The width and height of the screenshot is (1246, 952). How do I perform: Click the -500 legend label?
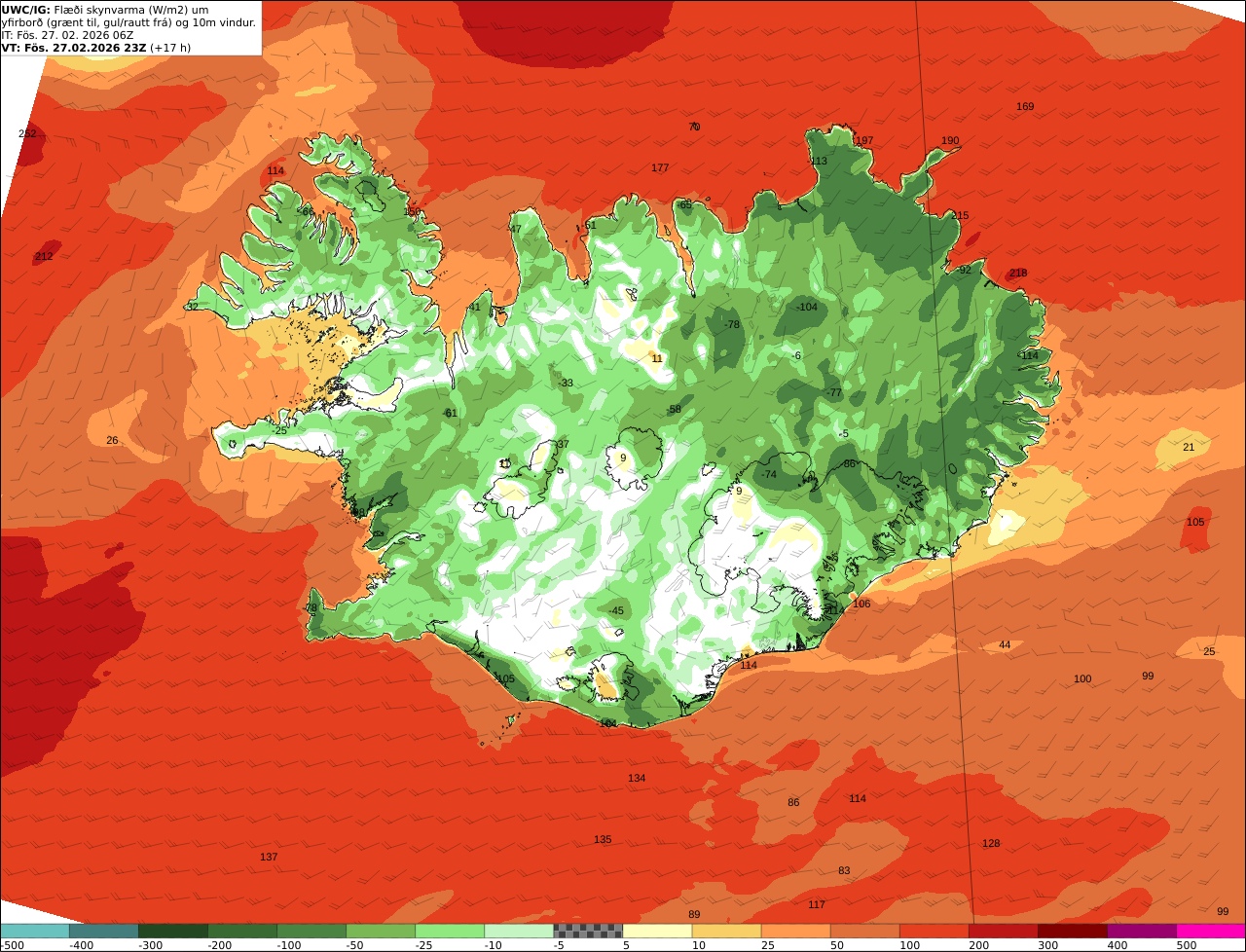11,944
